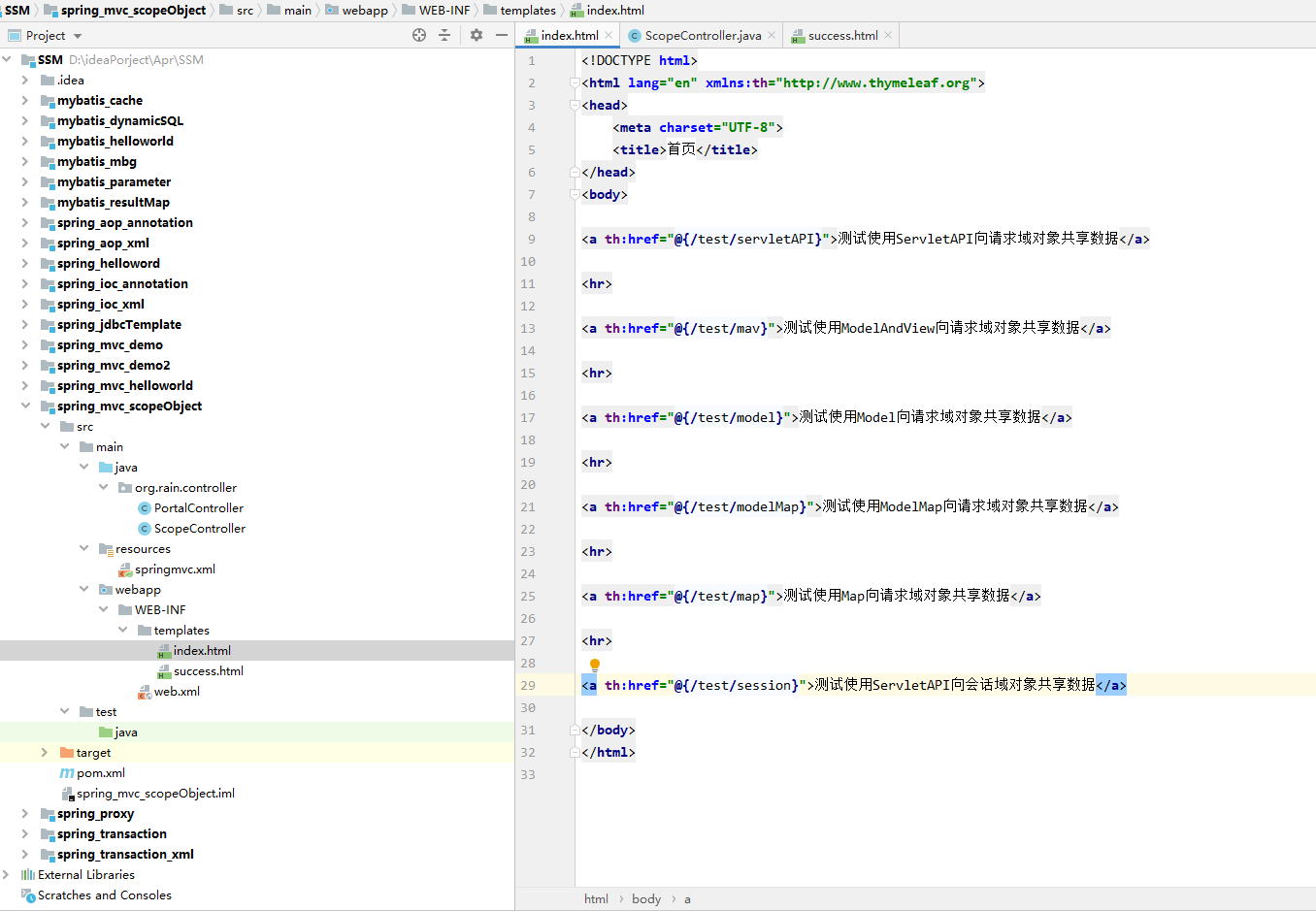Image resolution: width=1316 pixels, height=911 pixels.
Task: Click index.html in navigation breadcrumb
Action: click(615, 10)
